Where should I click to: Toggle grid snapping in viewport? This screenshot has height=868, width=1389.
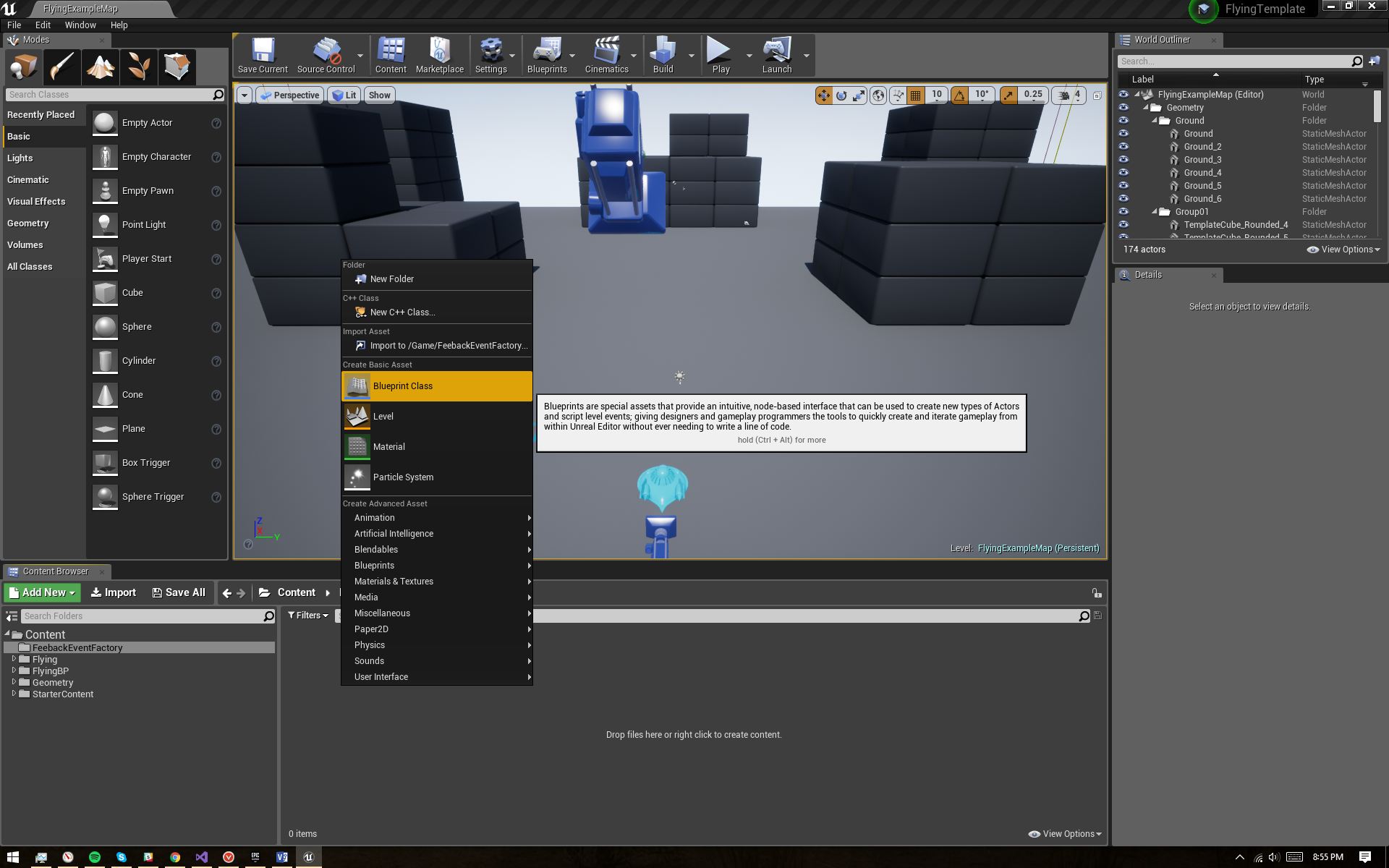click(916, 95)
